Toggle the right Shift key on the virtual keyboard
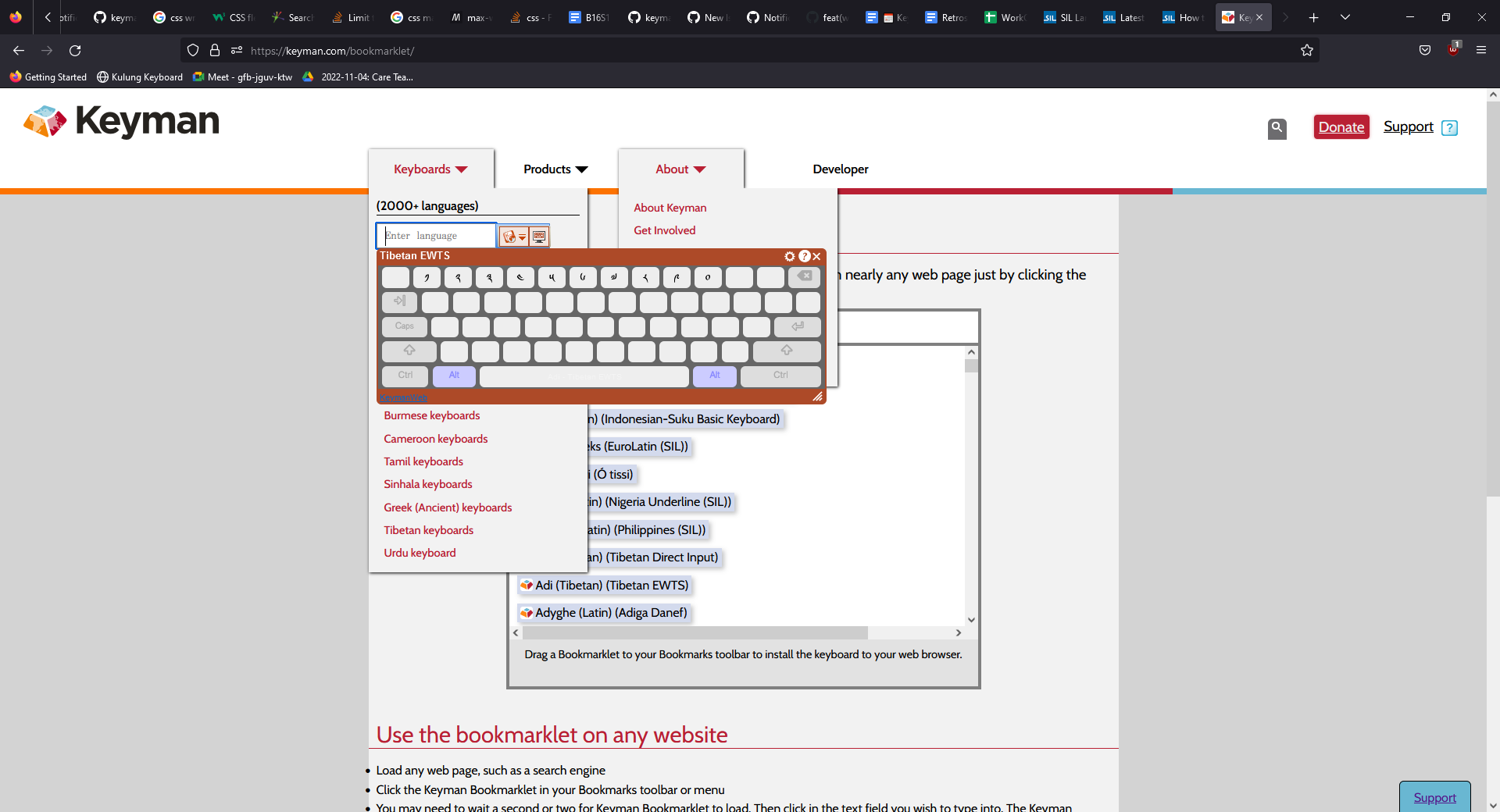This screenshot has height=812, width=1500. coord(787,351)
